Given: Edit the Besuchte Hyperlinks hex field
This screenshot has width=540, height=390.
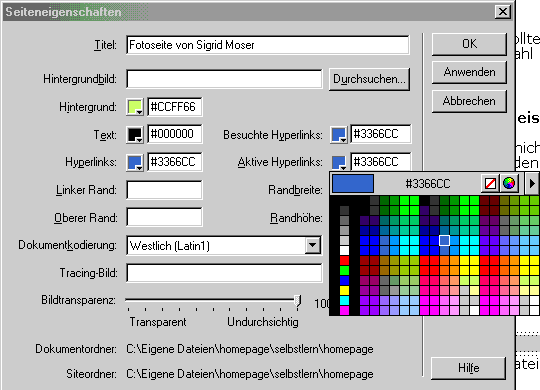Looking at the screenshot, I should 381,134.
